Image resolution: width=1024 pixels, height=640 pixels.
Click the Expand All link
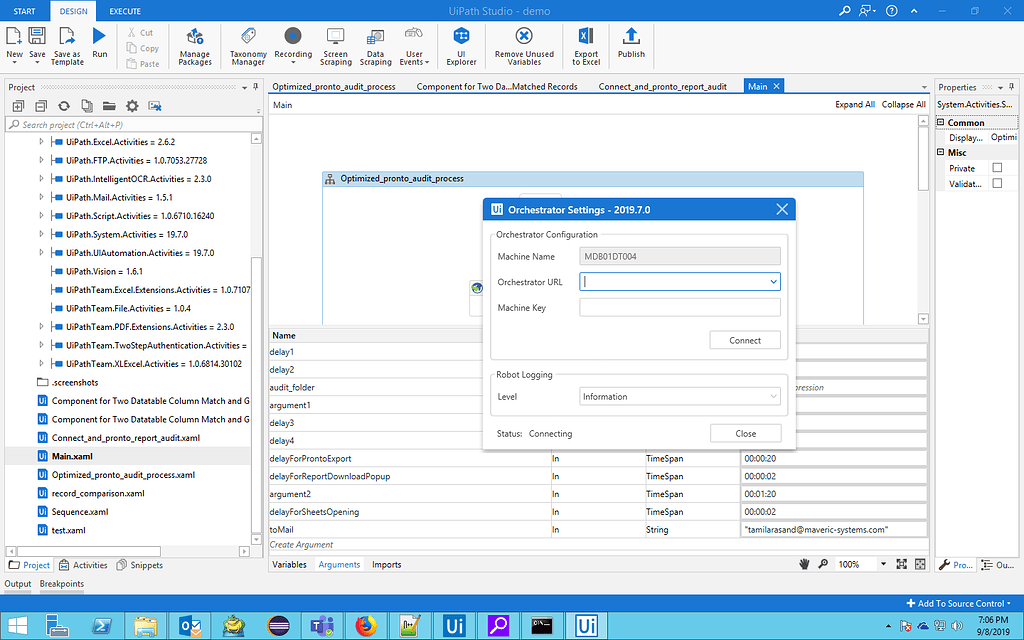point(855,104)
